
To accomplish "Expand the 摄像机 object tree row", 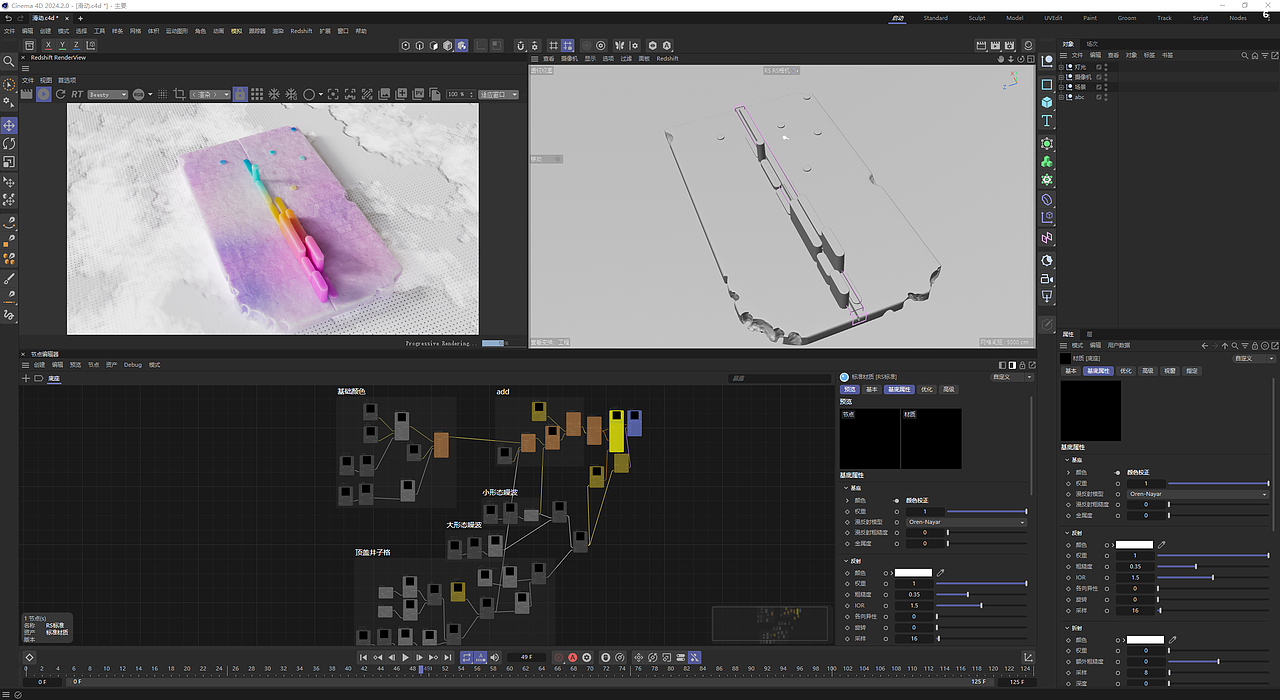I will pos(1063,77).
